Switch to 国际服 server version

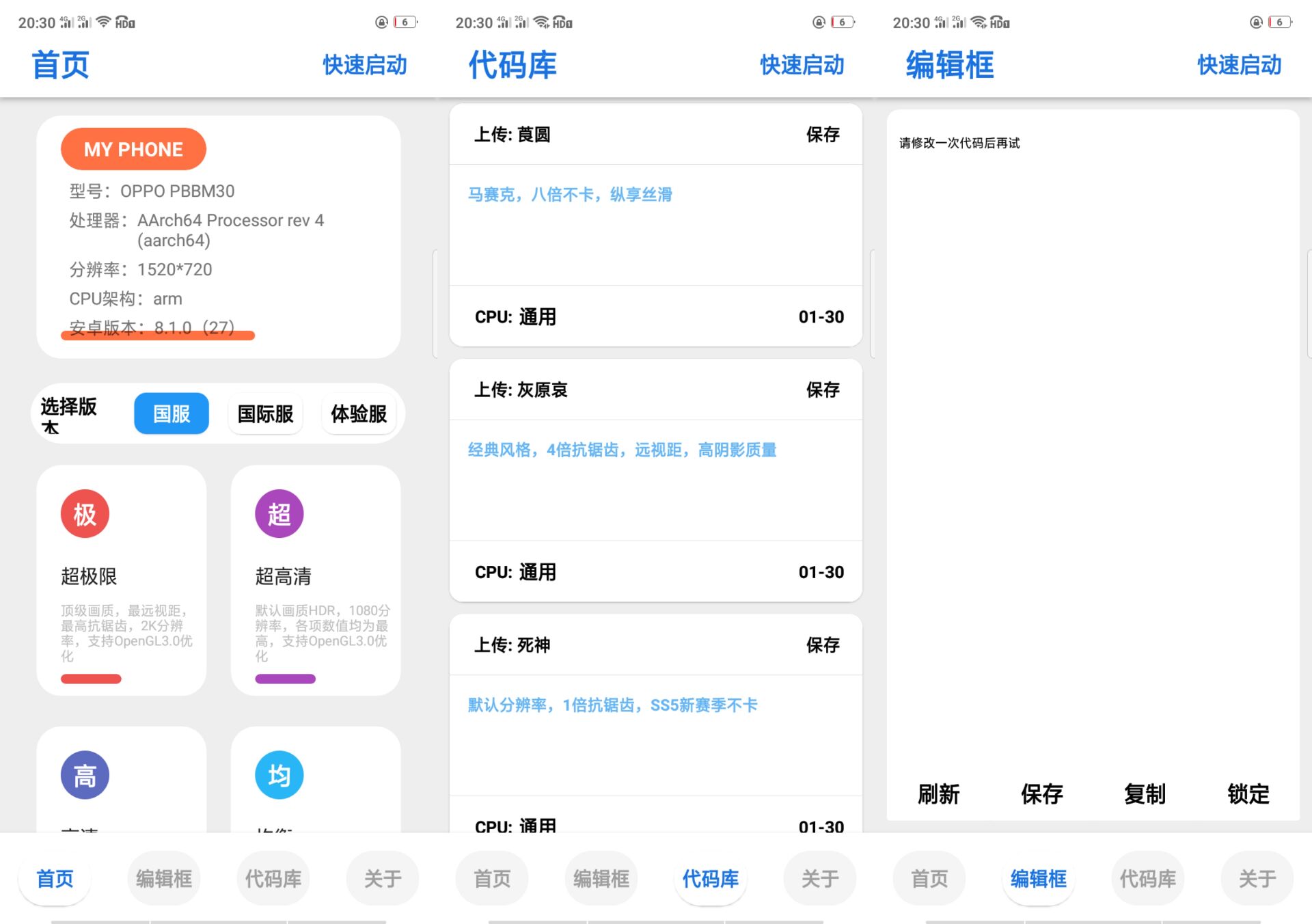(x=265, y=413)
